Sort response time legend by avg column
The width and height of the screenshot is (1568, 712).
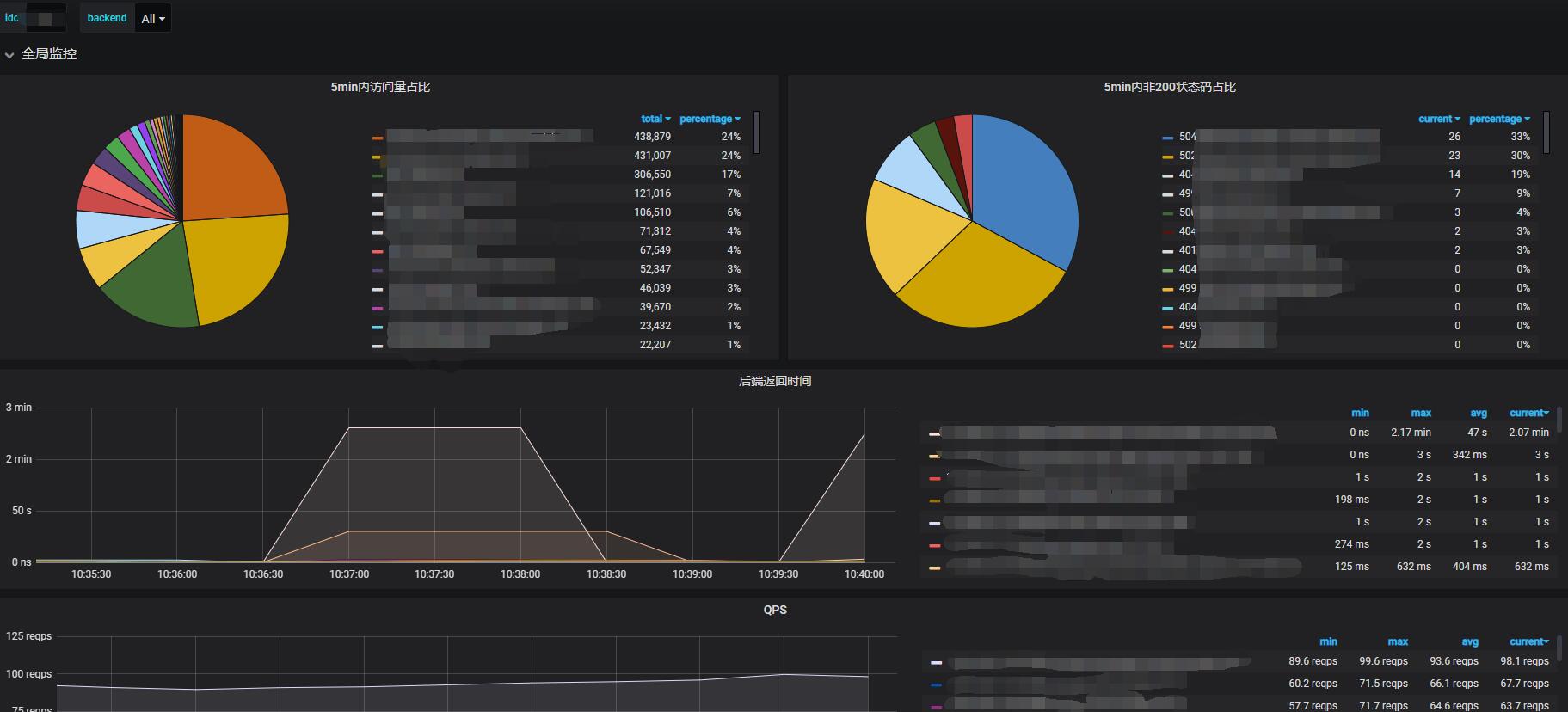1478,413
